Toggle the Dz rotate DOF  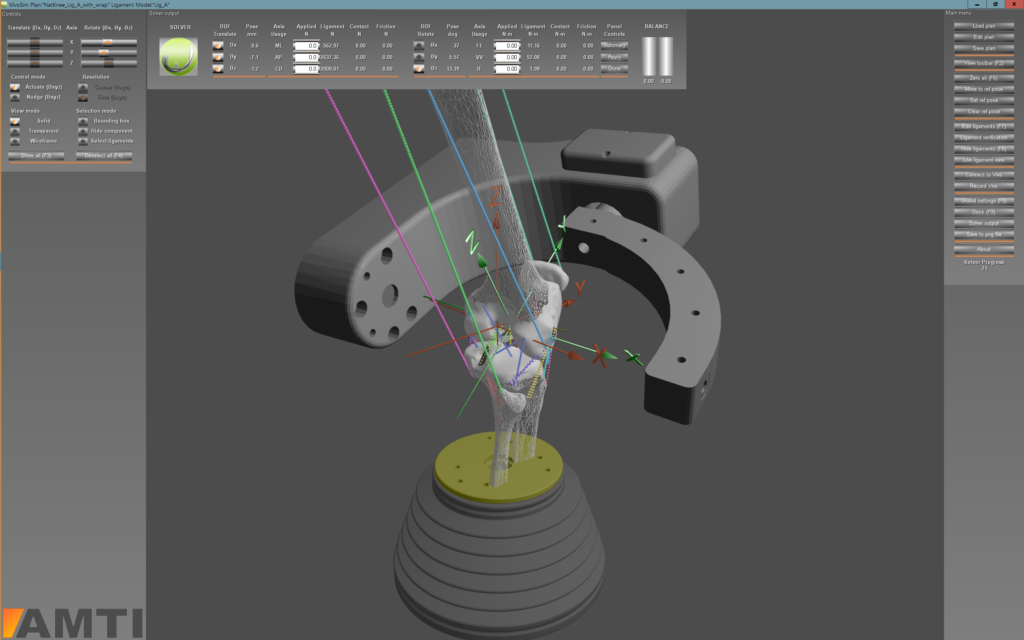pyautogui.click(x=419, y=68)
